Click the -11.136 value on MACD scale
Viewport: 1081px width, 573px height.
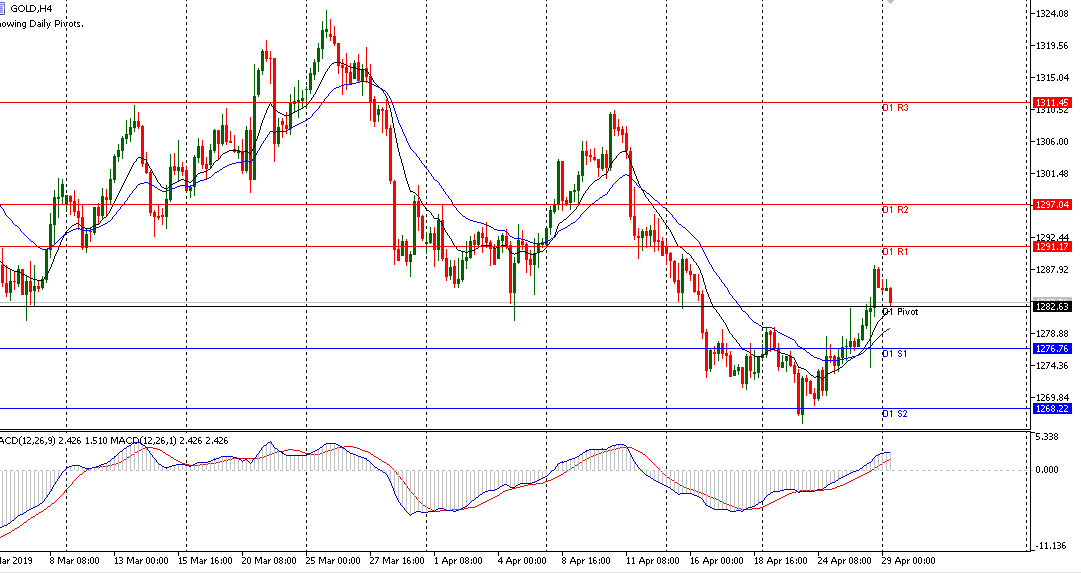click(x=1054, y=546)
